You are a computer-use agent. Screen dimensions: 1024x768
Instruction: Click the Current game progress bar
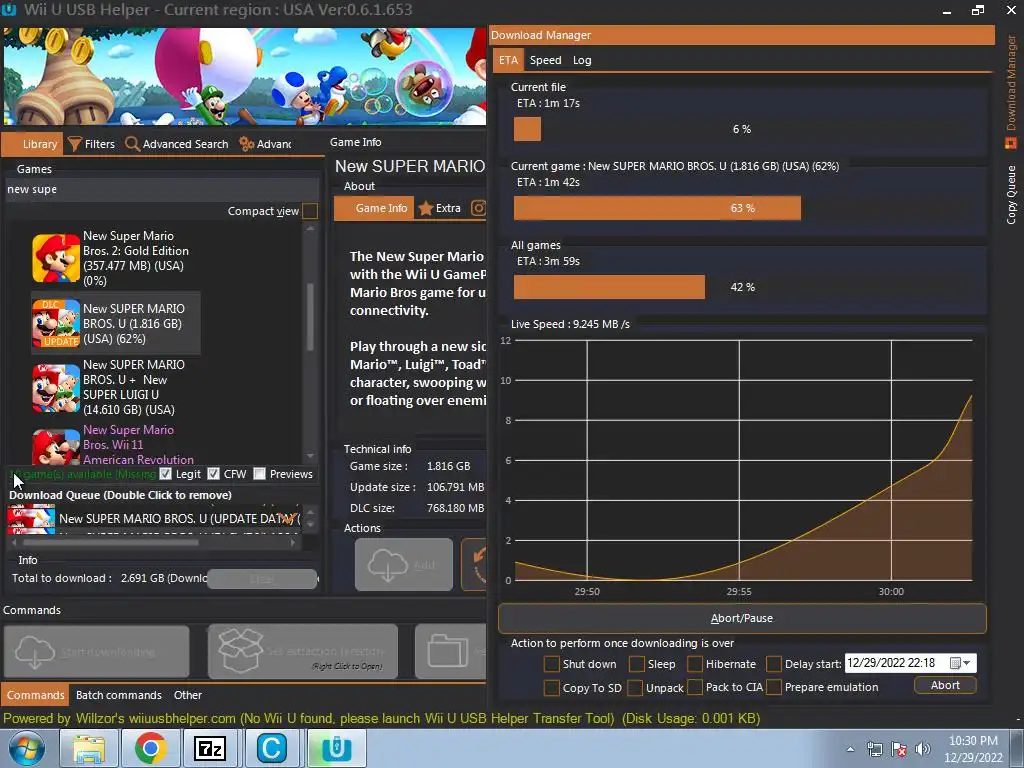click(x=741, y=208)
